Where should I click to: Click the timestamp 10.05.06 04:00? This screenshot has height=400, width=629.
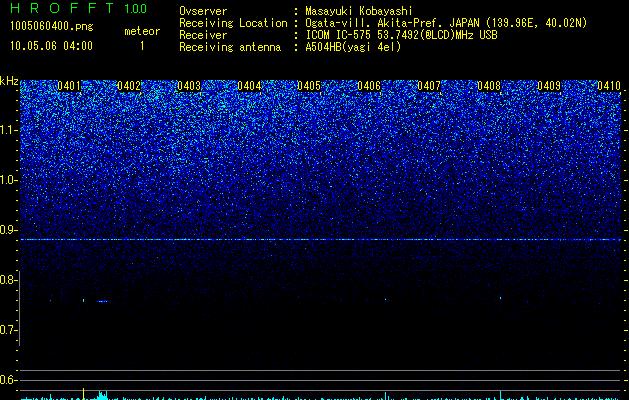click(51, 46)
